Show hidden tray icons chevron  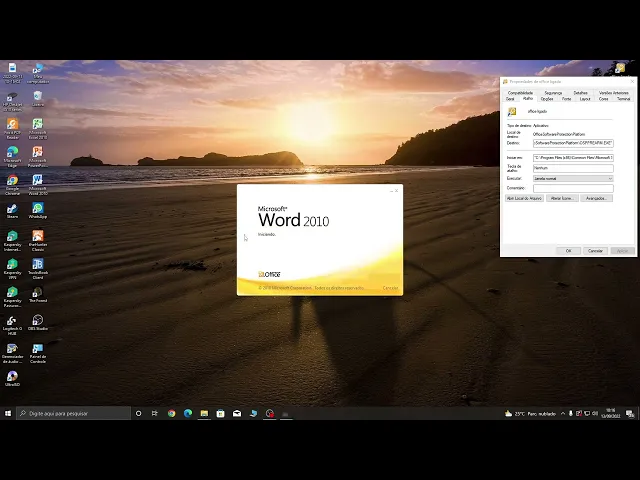coord(563,413)
